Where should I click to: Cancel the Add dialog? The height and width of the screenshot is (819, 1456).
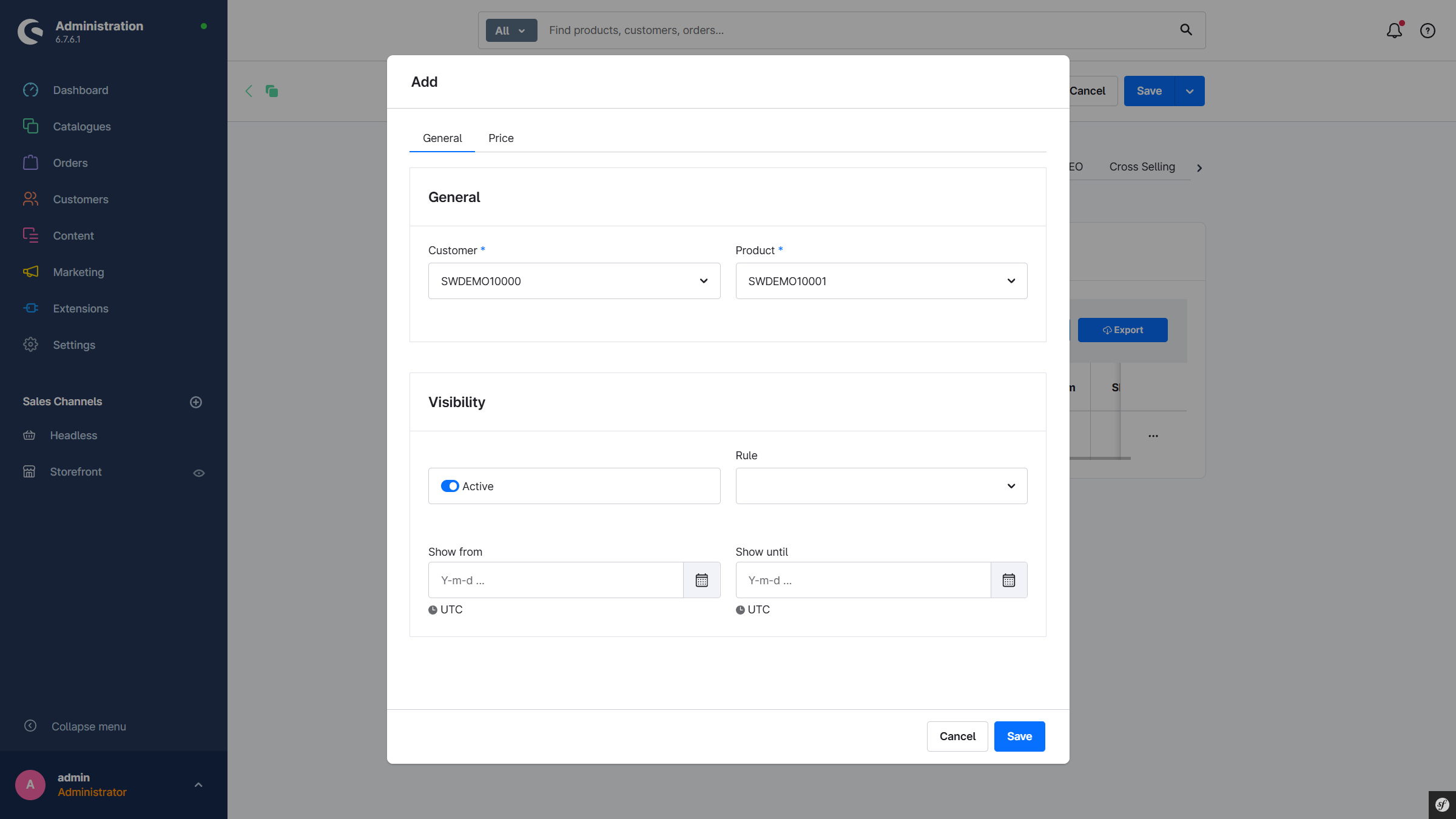(x=957, y=736)
